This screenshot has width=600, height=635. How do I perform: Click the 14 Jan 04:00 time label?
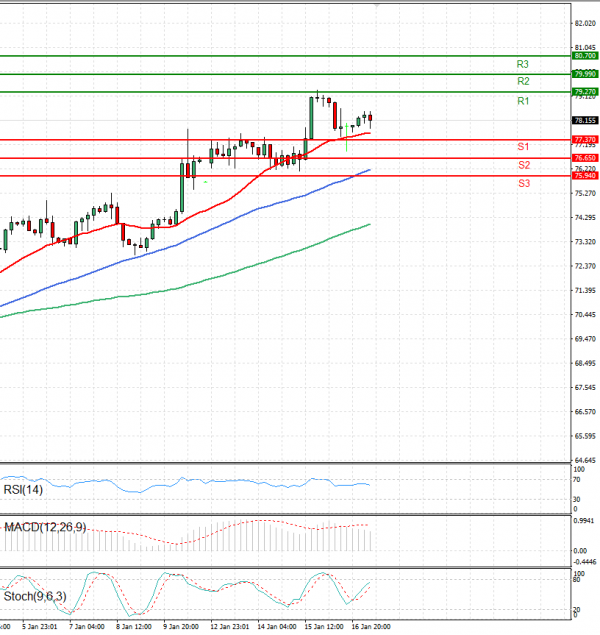coord(277,626)
